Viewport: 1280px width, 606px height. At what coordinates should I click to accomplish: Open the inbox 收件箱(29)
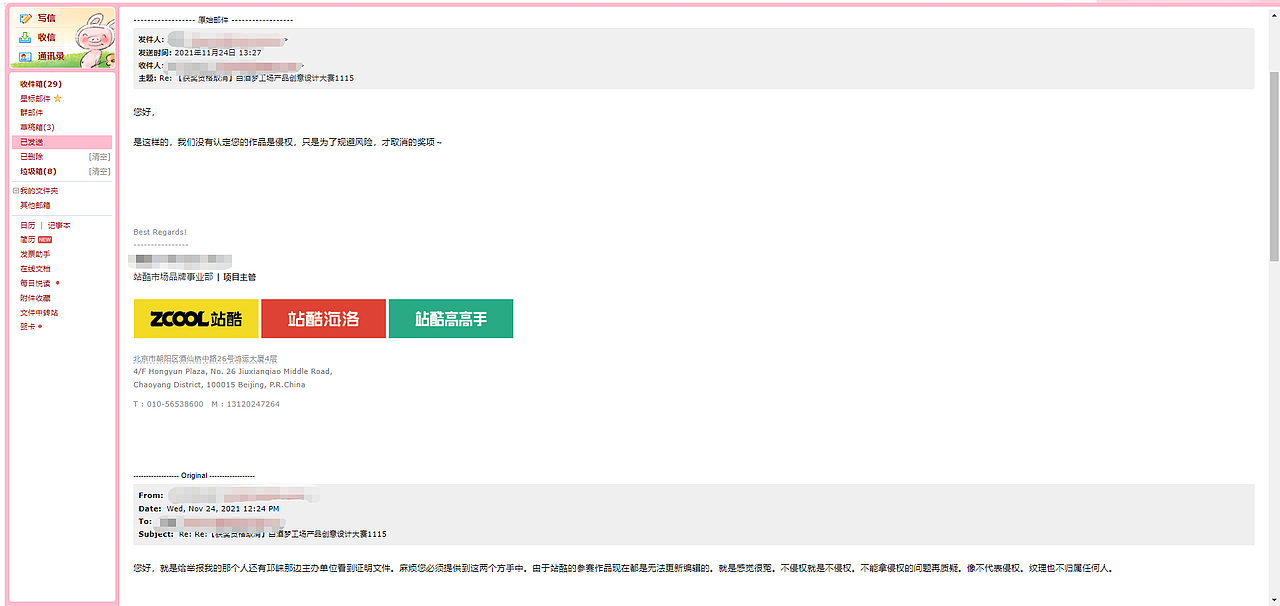pos(41,84)
